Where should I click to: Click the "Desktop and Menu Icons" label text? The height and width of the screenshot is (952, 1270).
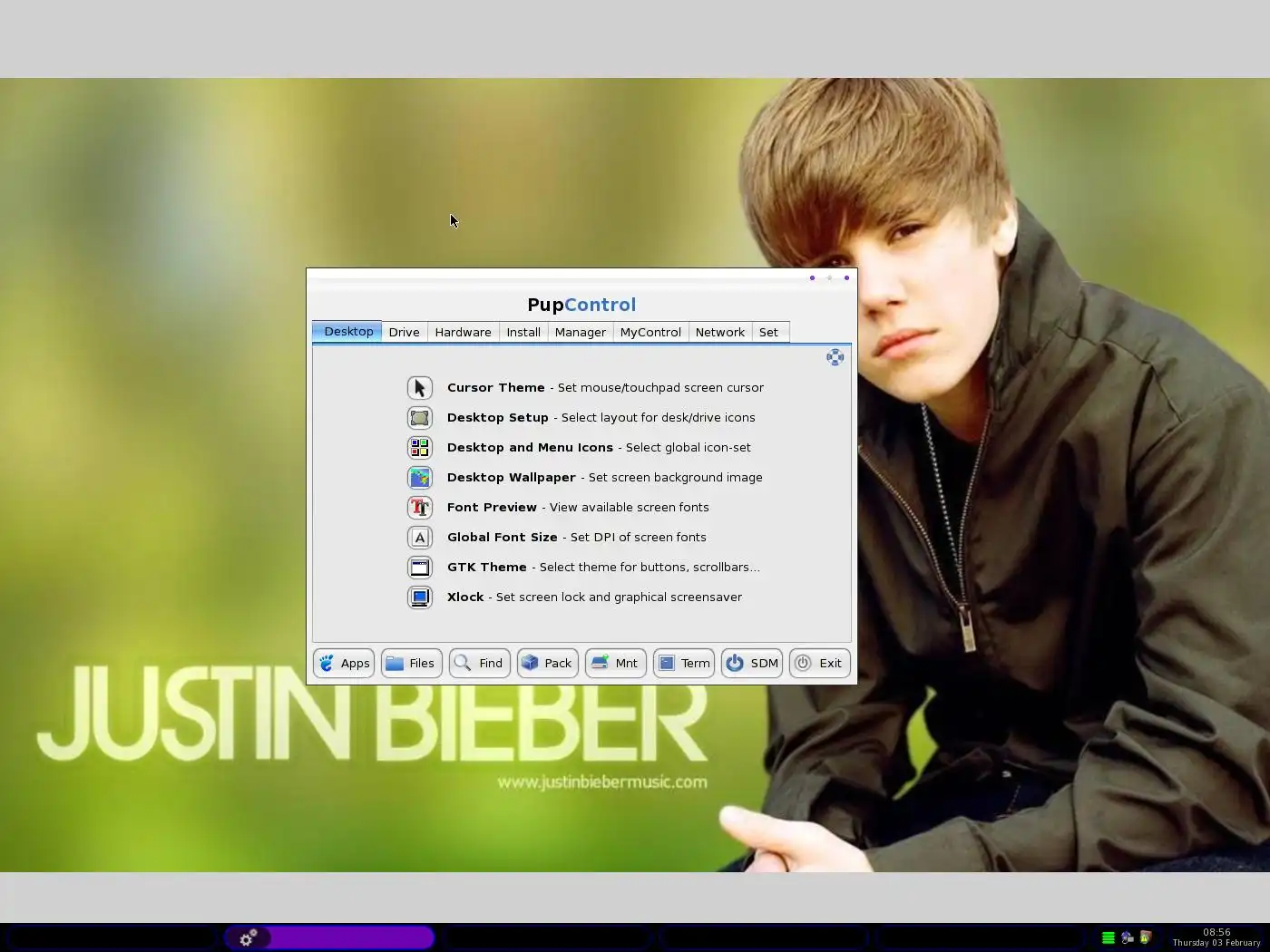coord(530,448)
